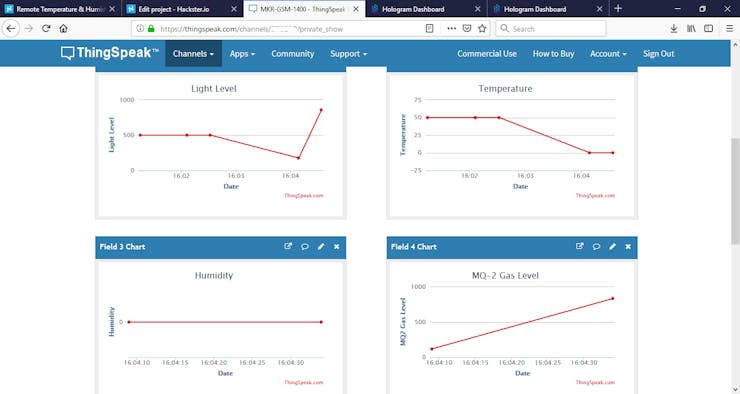
Task: Open the downloads panel
Action: (x=674, y=29)
